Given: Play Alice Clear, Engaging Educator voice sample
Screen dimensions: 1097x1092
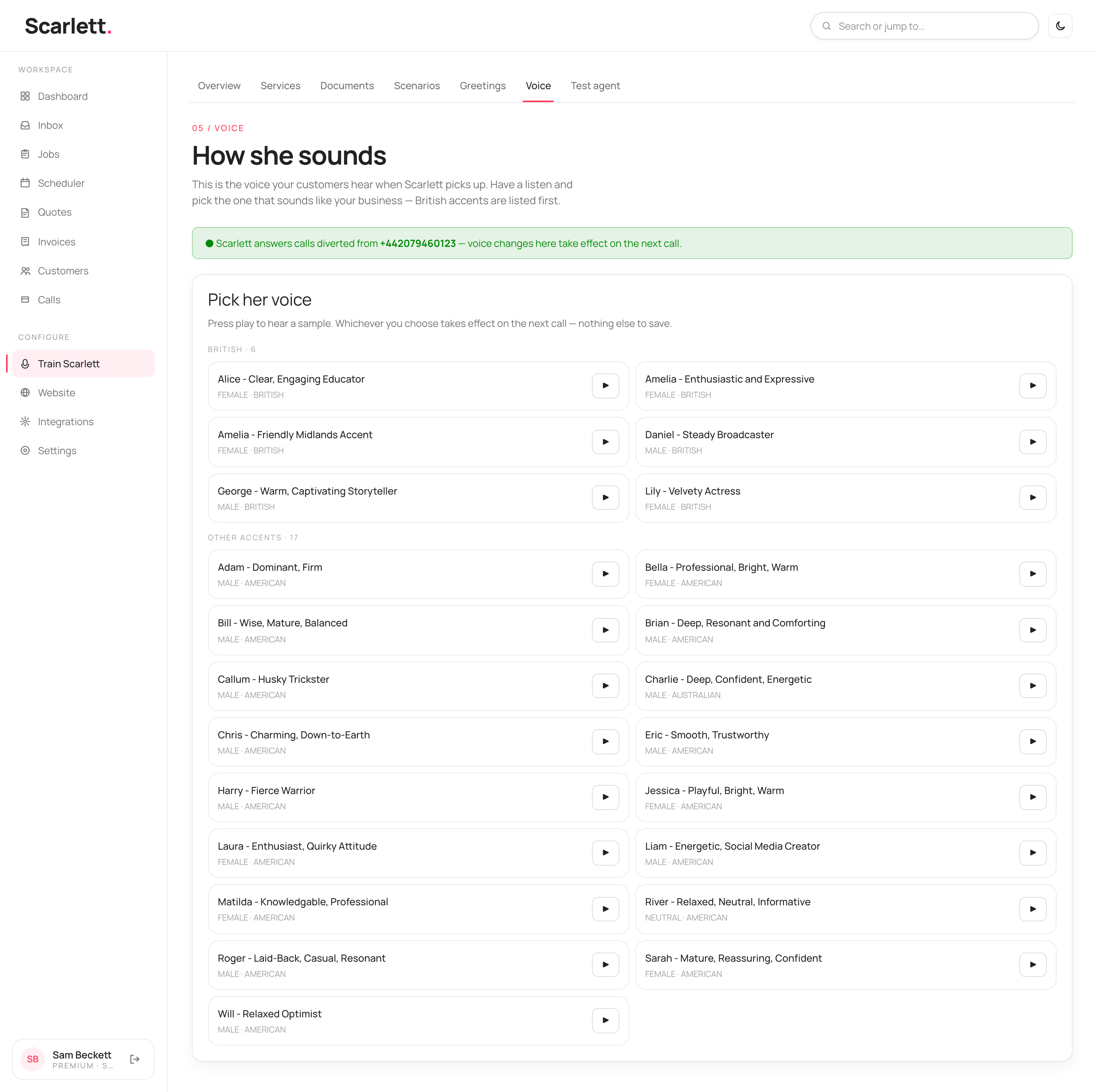Looking at the screenshot, I should pyautogui.click(x=605, y=386).
